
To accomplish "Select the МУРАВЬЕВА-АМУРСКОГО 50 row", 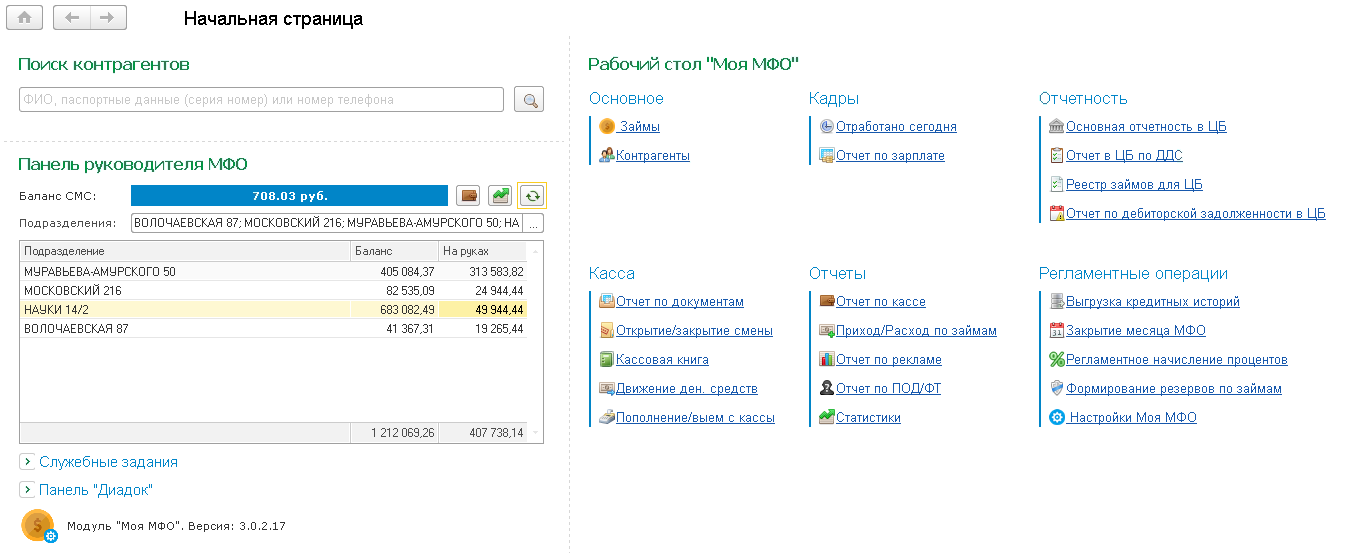I will point(273,271).
